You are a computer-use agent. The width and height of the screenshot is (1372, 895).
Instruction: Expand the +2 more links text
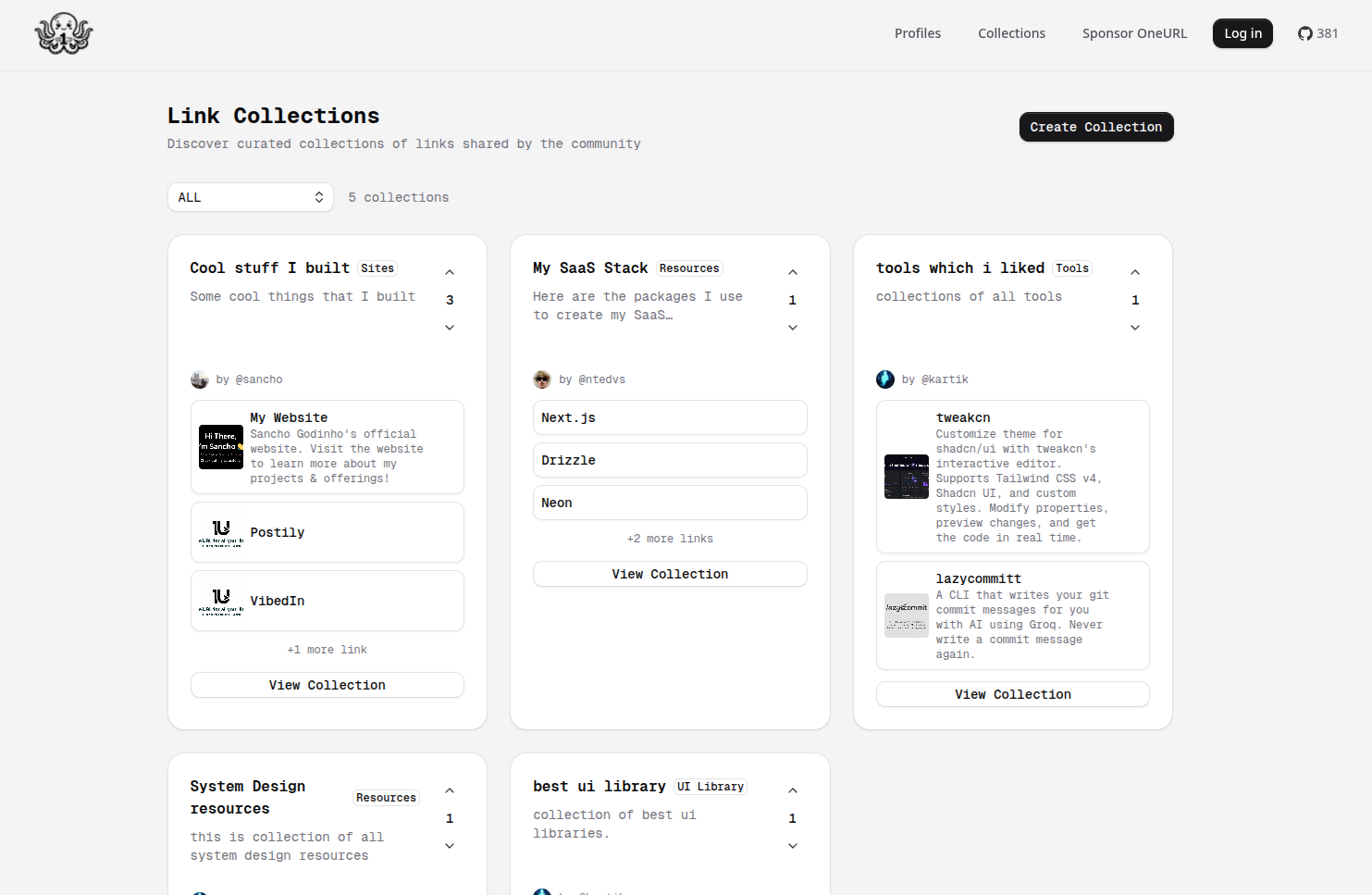click(x=670, y=539)
